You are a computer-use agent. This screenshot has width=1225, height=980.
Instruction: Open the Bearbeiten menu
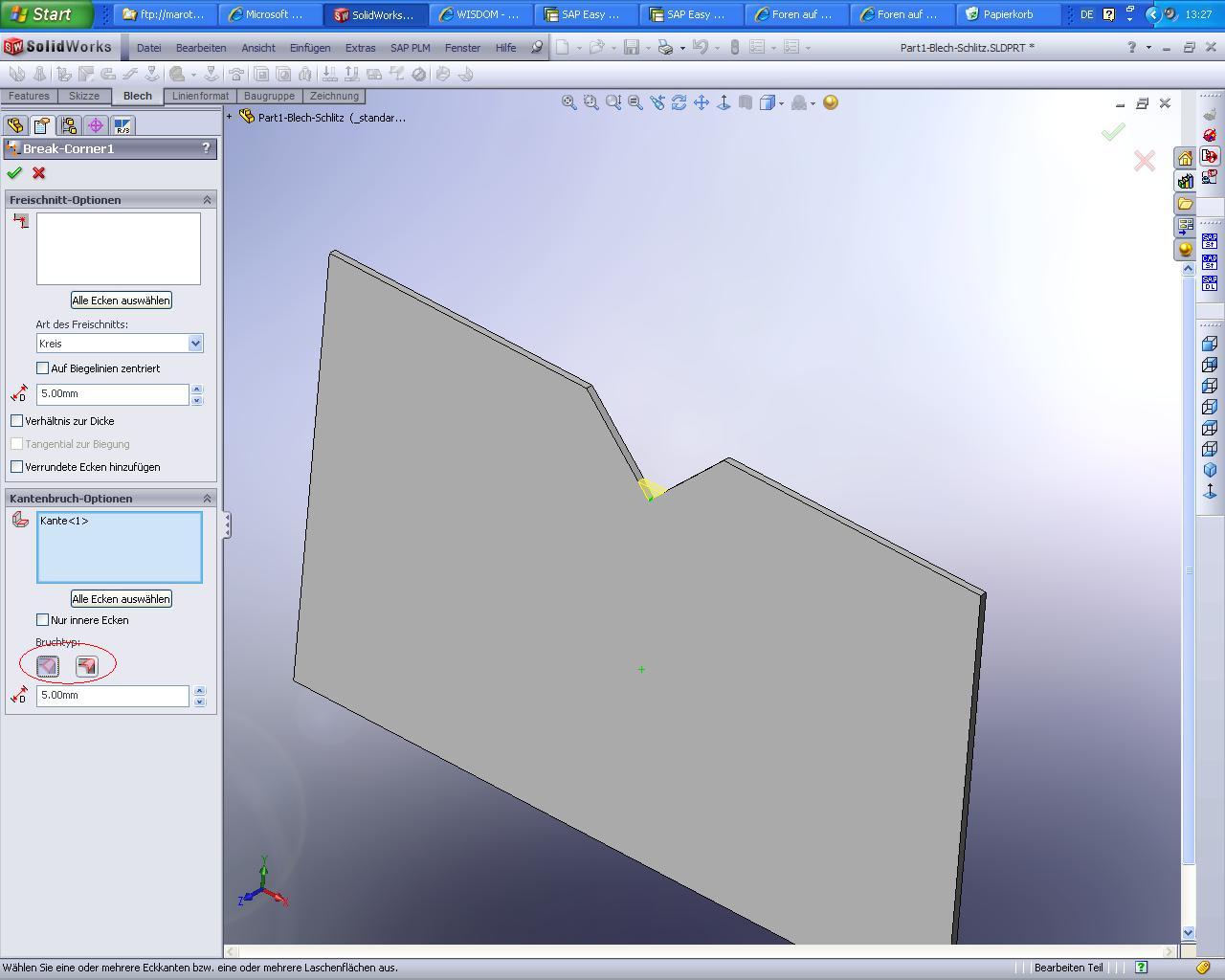tap(201, 47)
